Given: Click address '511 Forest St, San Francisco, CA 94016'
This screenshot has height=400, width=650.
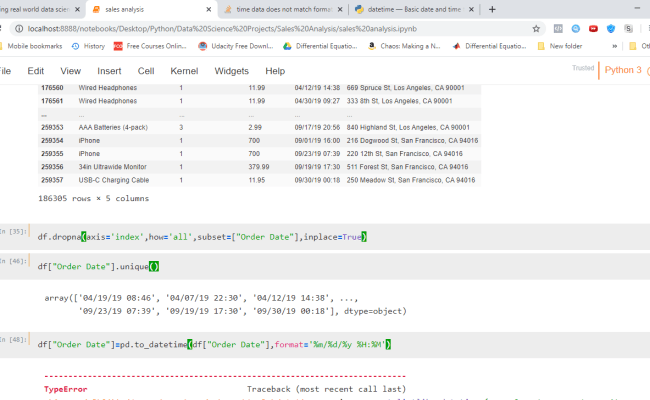Looking at the screenshot, I should [x=407, y=167].
